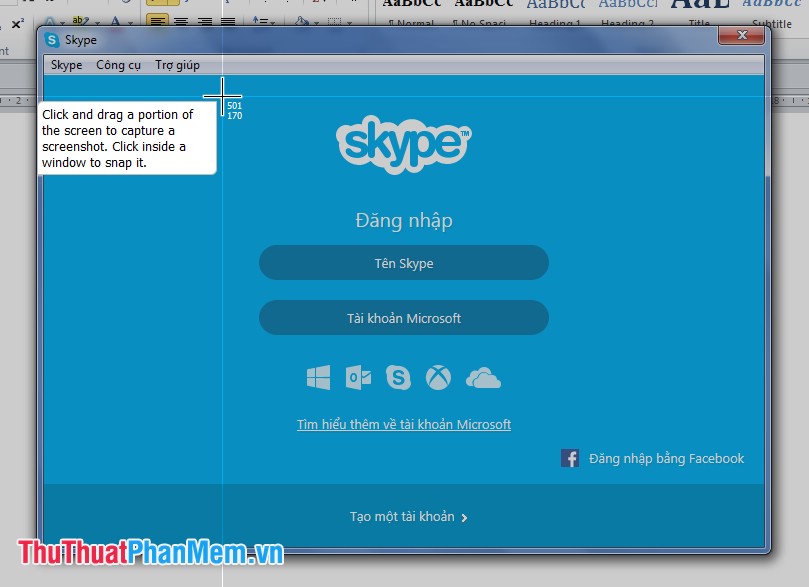This screenshot has height=587, width=809.
Task: Click the Skype icon among the account icons
Action: pyautogui.click(x=399, y=378)
